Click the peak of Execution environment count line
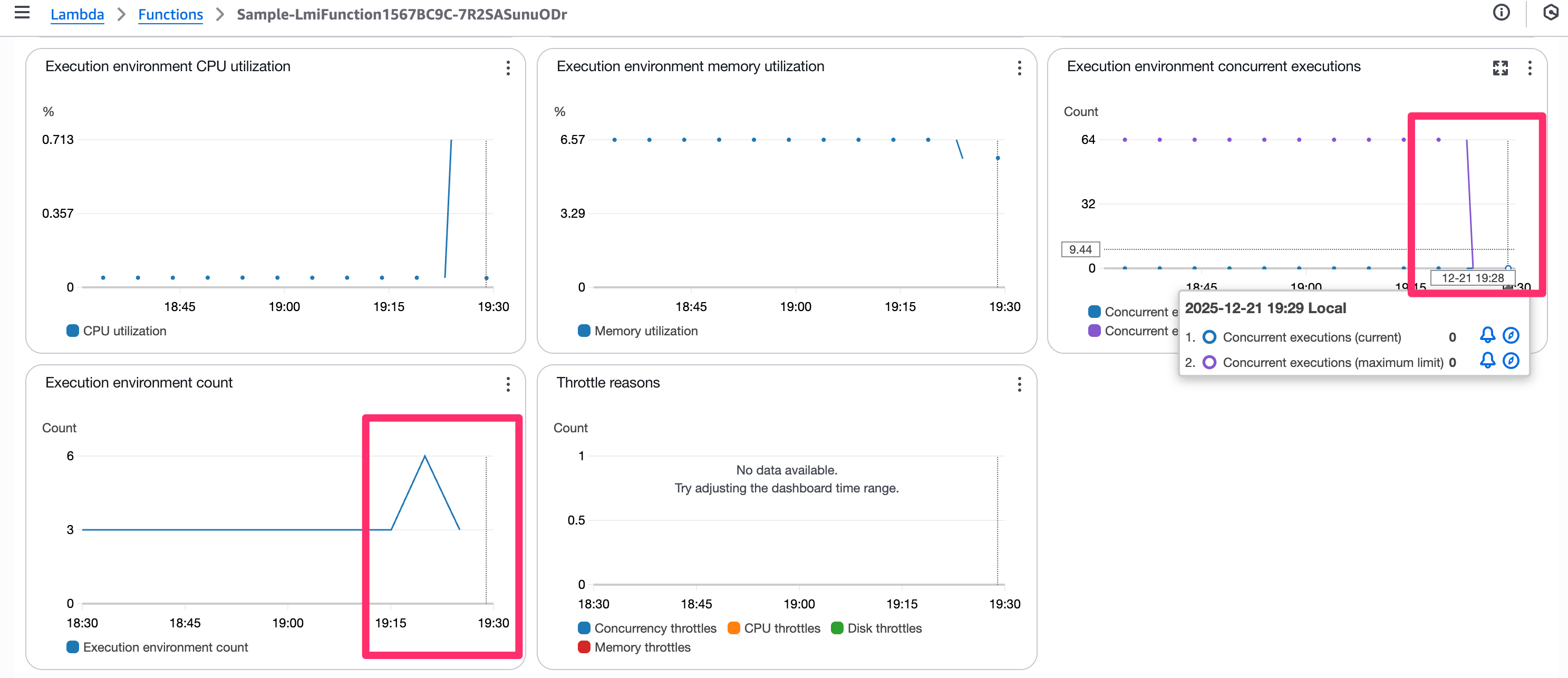1568x678 pixels. point(424,456)
